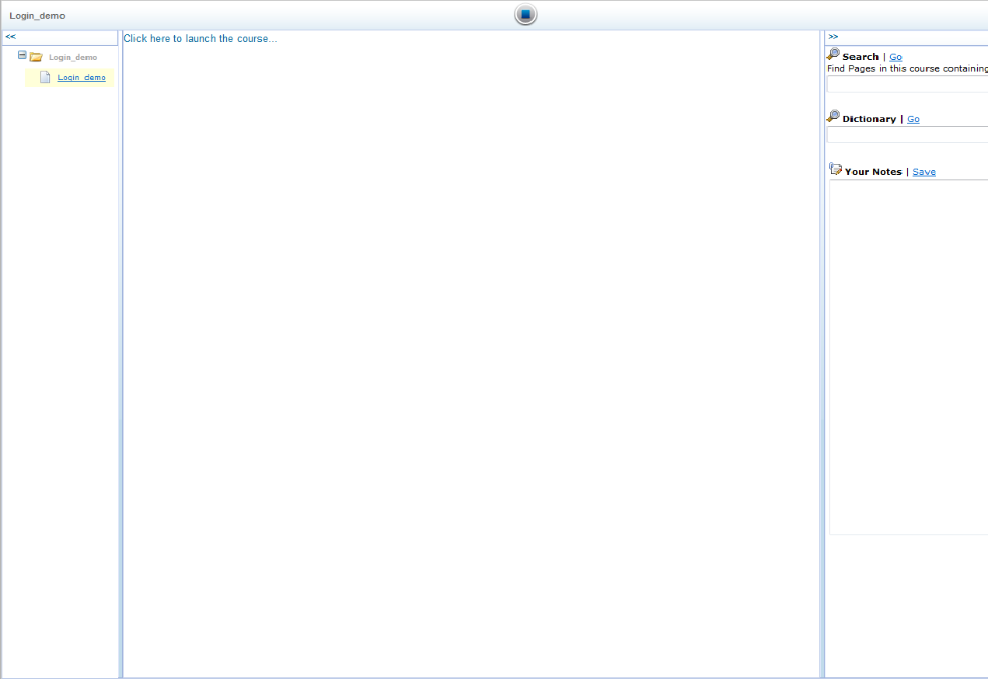Save your notes using the Save link
991x679 pixels.
tap(924, 172)
